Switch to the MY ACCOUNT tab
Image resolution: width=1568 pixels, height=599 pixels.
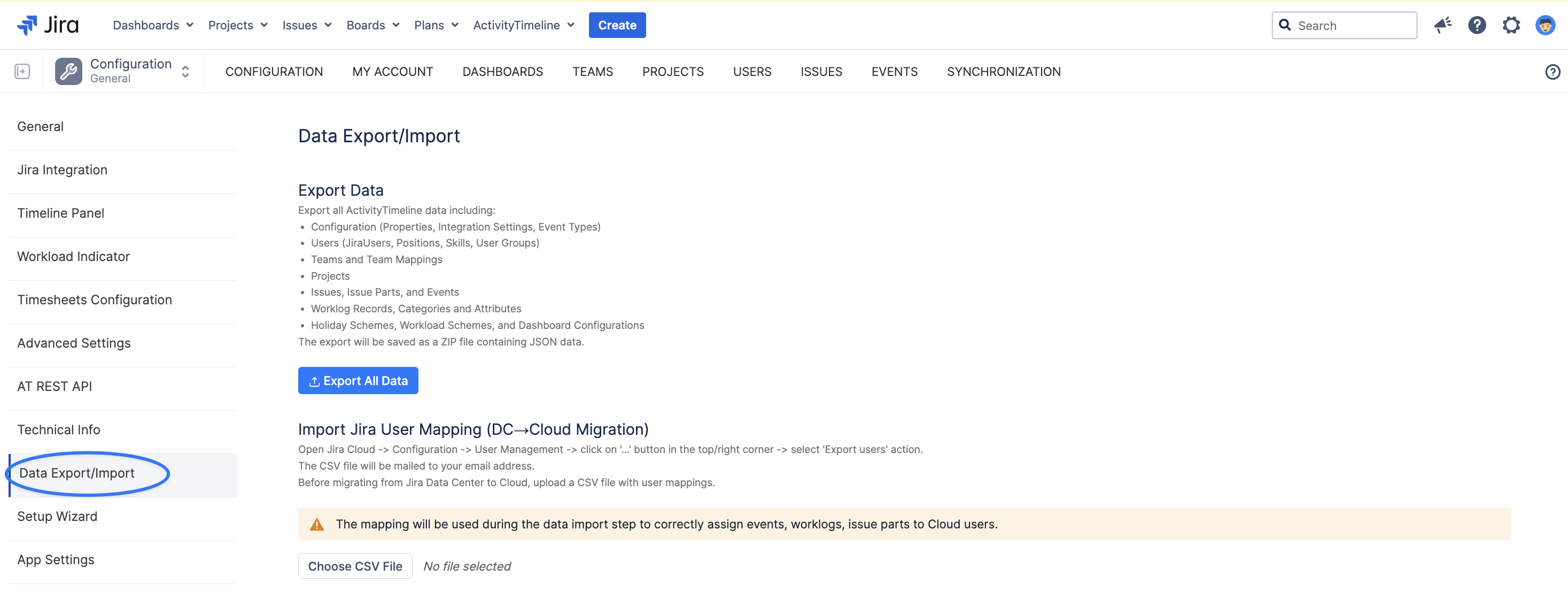point(393,71)
